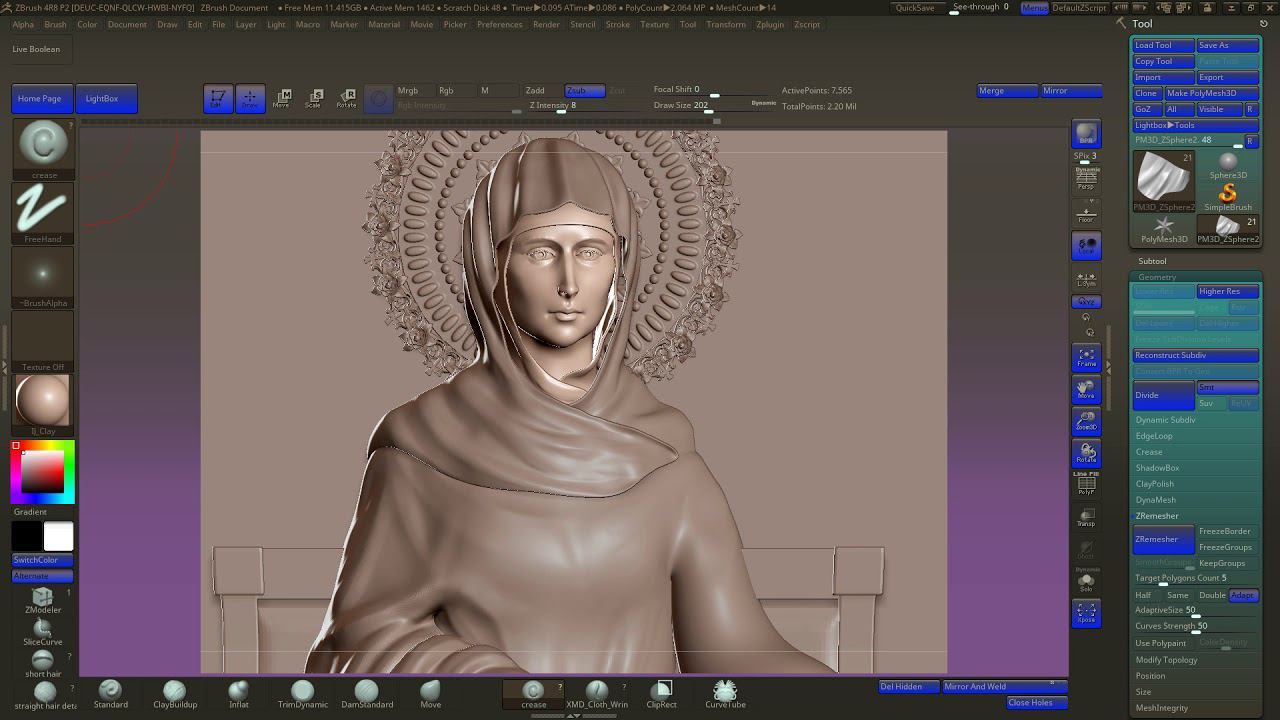
Task: Expand the Modify Topology section
Action: coord(1166,660)
